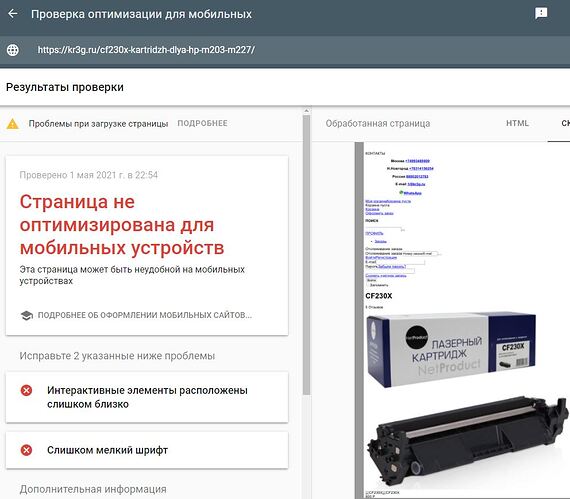Click red error icon for interactive elements
The width and height of the screenshot is (570, 499).
26,391
